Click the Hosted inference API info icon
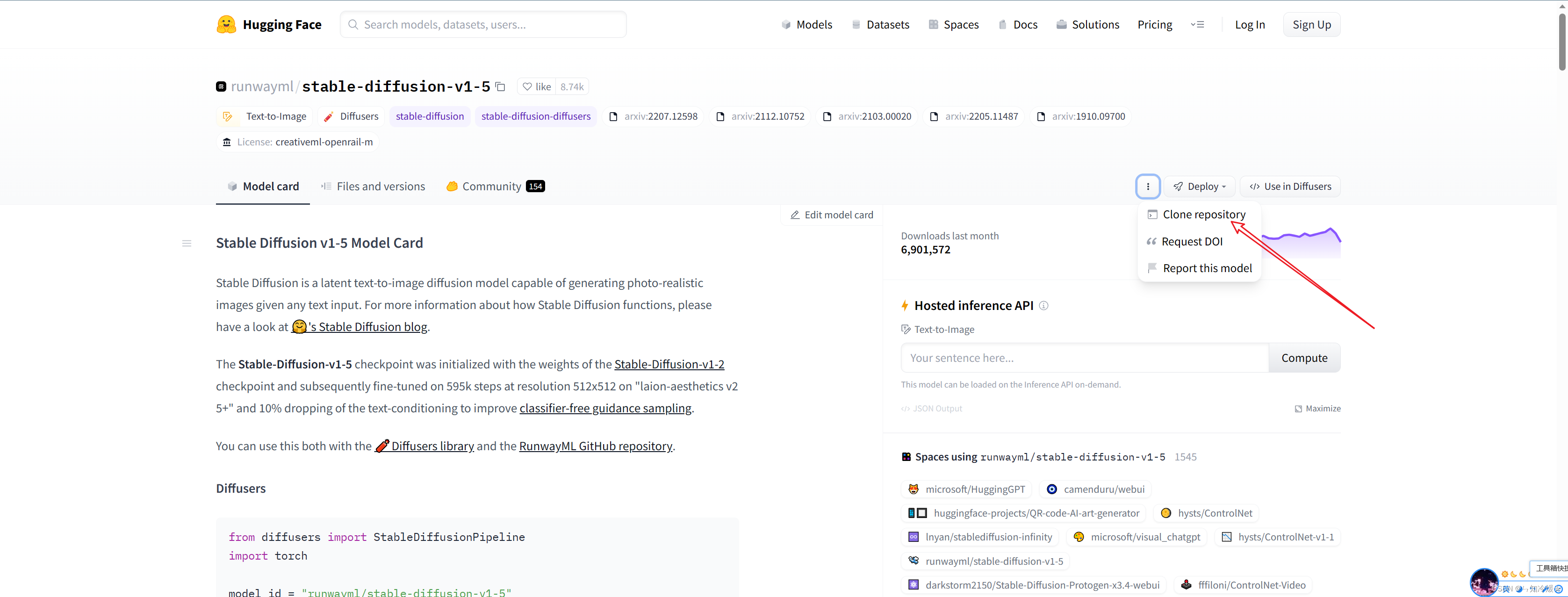The image size is (1568, 597). pos(1043,305)
